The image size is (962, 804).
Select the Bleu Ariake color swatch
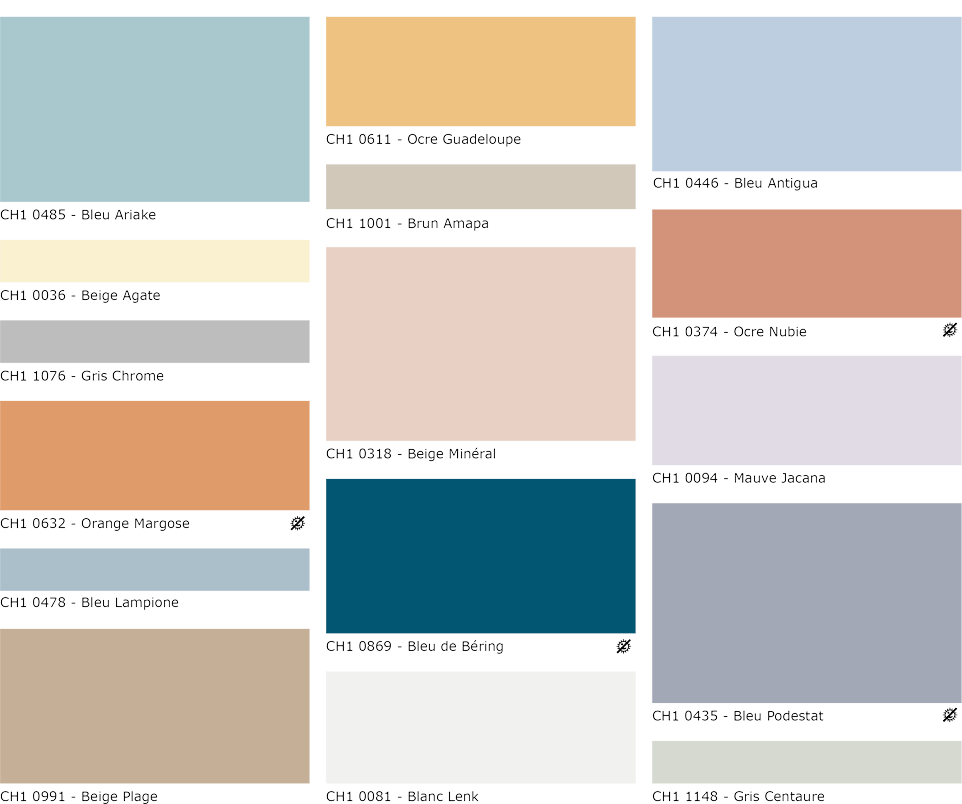(155, 109)
